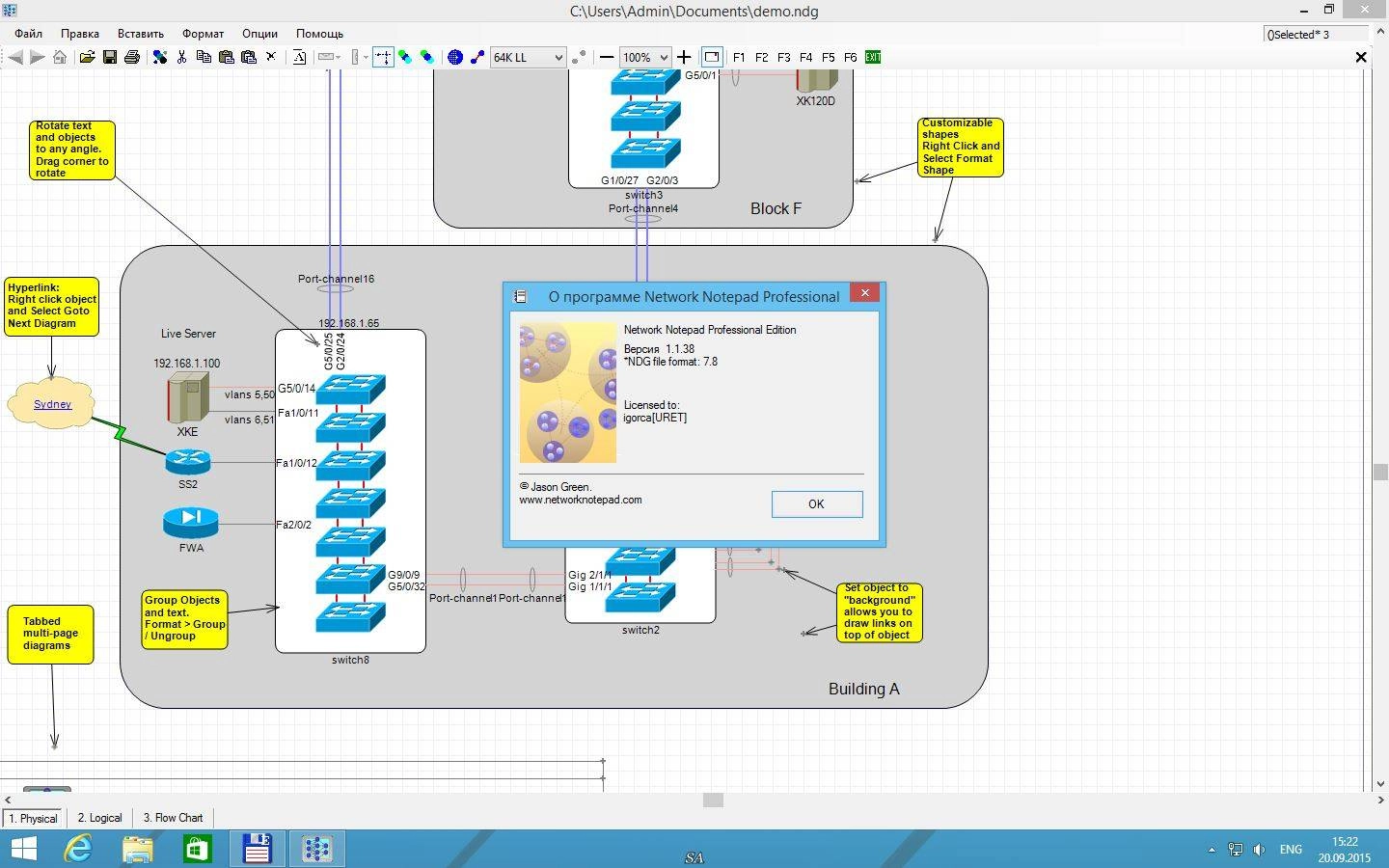Open File Explorer from the taskbar
1389x868 pixels.
(x=138, y=849)
